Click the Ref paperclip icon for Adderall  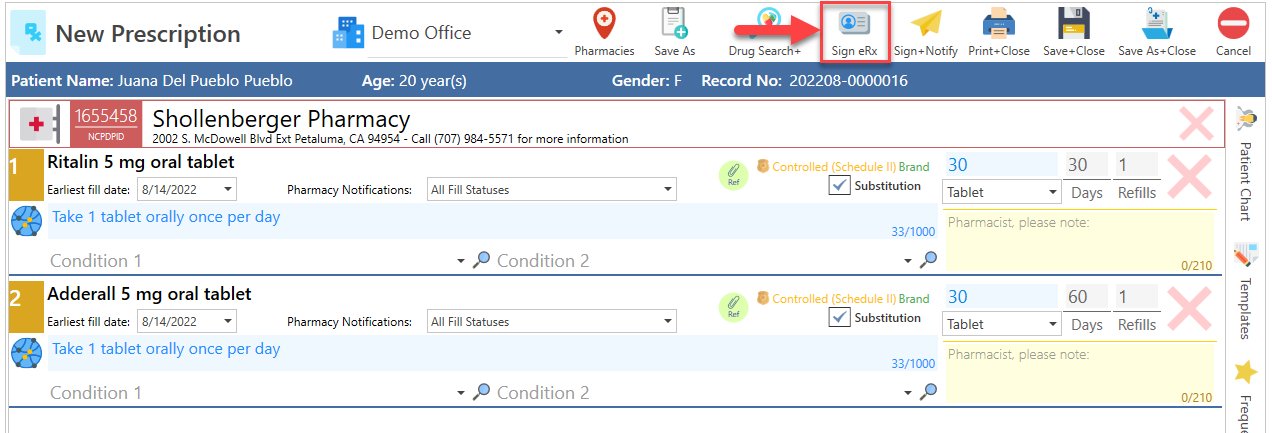click(734, 307)
